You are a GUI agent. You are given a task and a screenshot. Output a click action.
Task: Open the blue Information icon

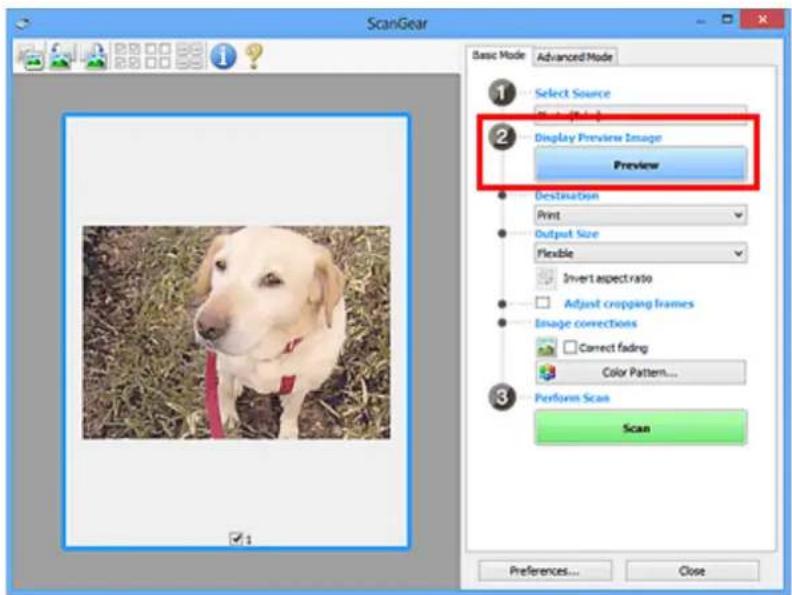pos(223,56)
